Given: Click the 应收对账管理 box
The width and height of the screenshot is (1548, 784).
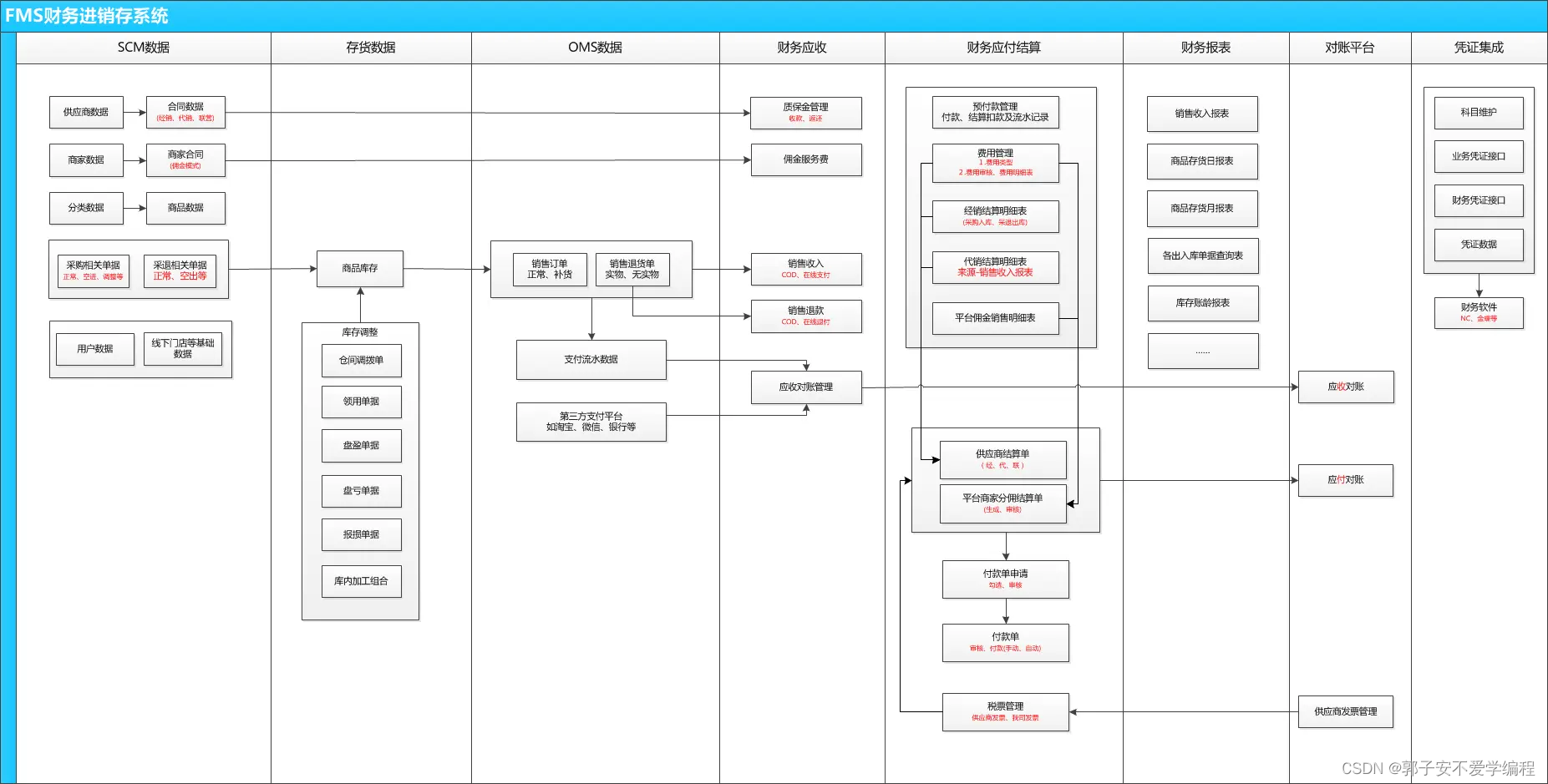Looking at the screenshot, I should 806,387.
